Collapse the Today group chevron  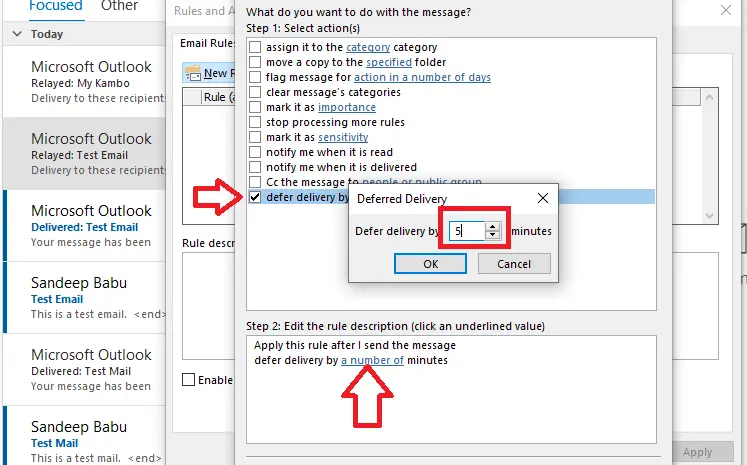point(17,34)
